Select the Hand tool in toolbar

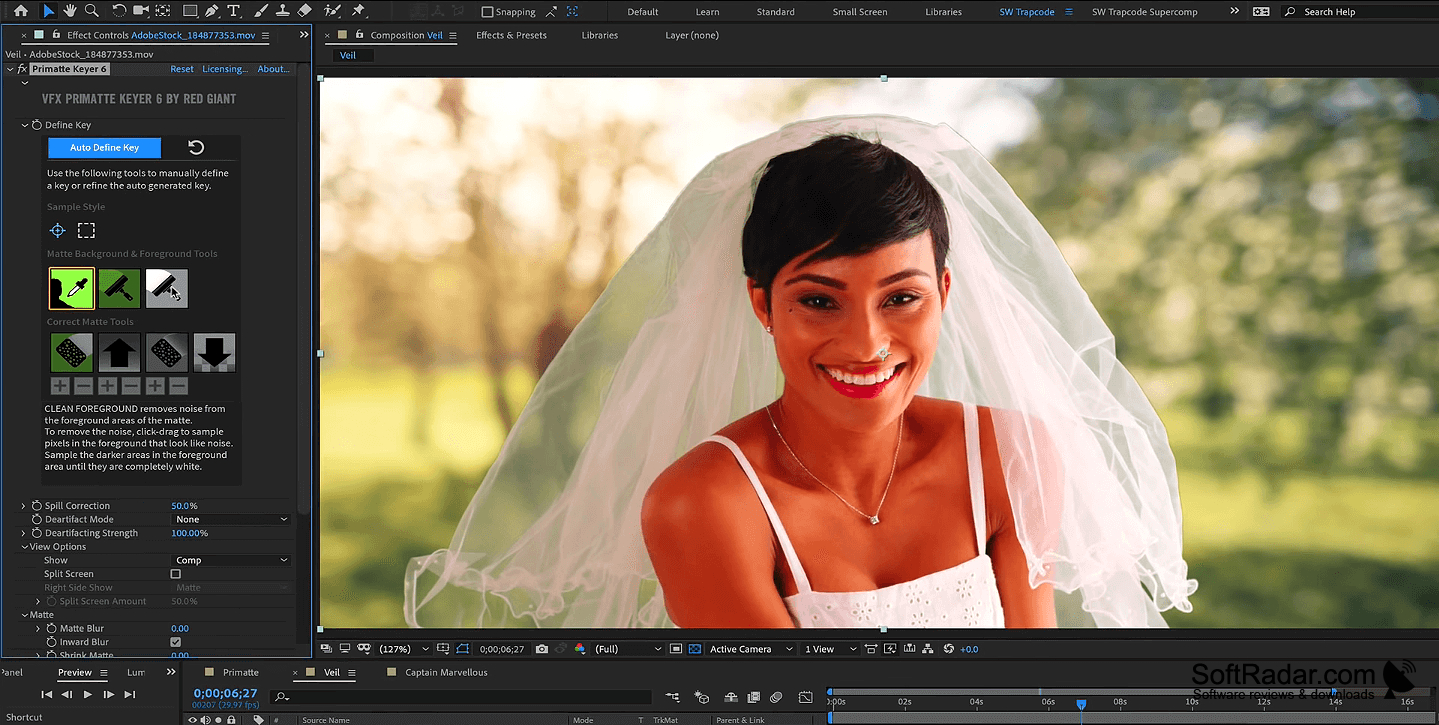tap(70, 11)
